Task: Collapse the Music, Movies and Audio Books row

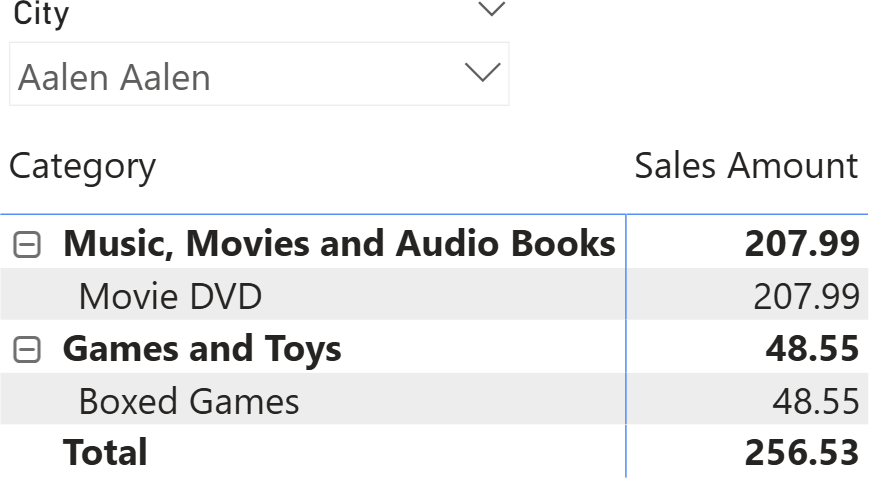Action: point(27,245)
